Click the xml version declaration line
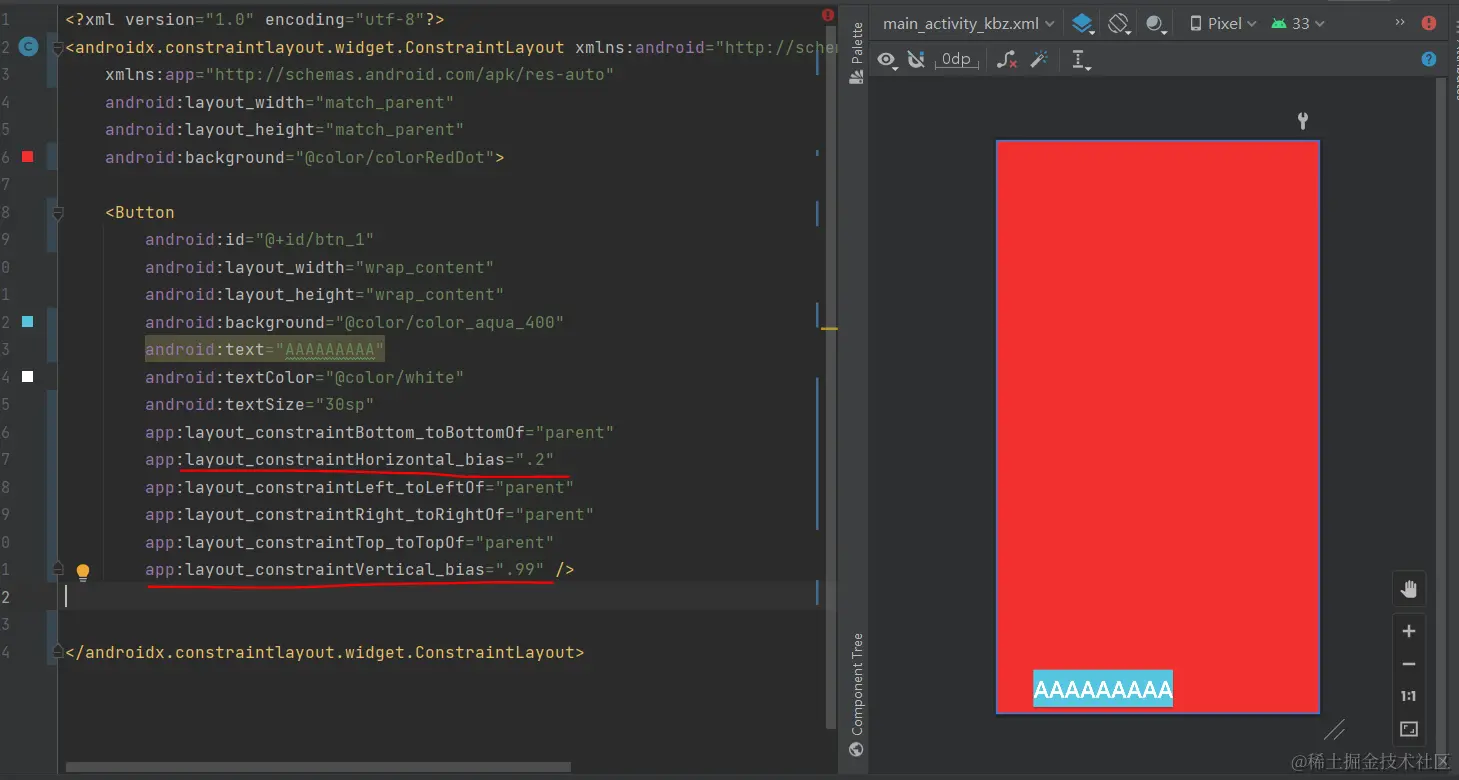1459x780 pixels. click(x=255, y=19)
